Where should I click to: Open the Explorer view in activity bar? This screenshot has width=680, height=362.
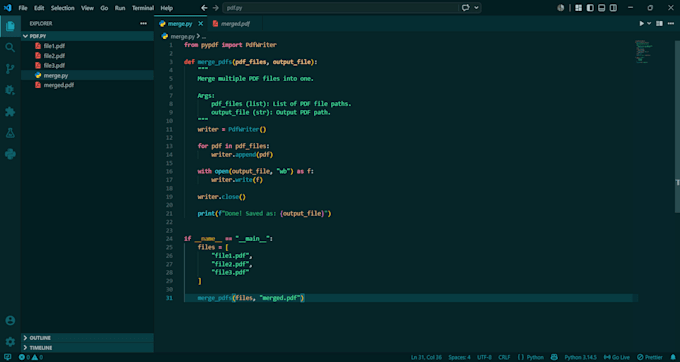pos(10,26)
